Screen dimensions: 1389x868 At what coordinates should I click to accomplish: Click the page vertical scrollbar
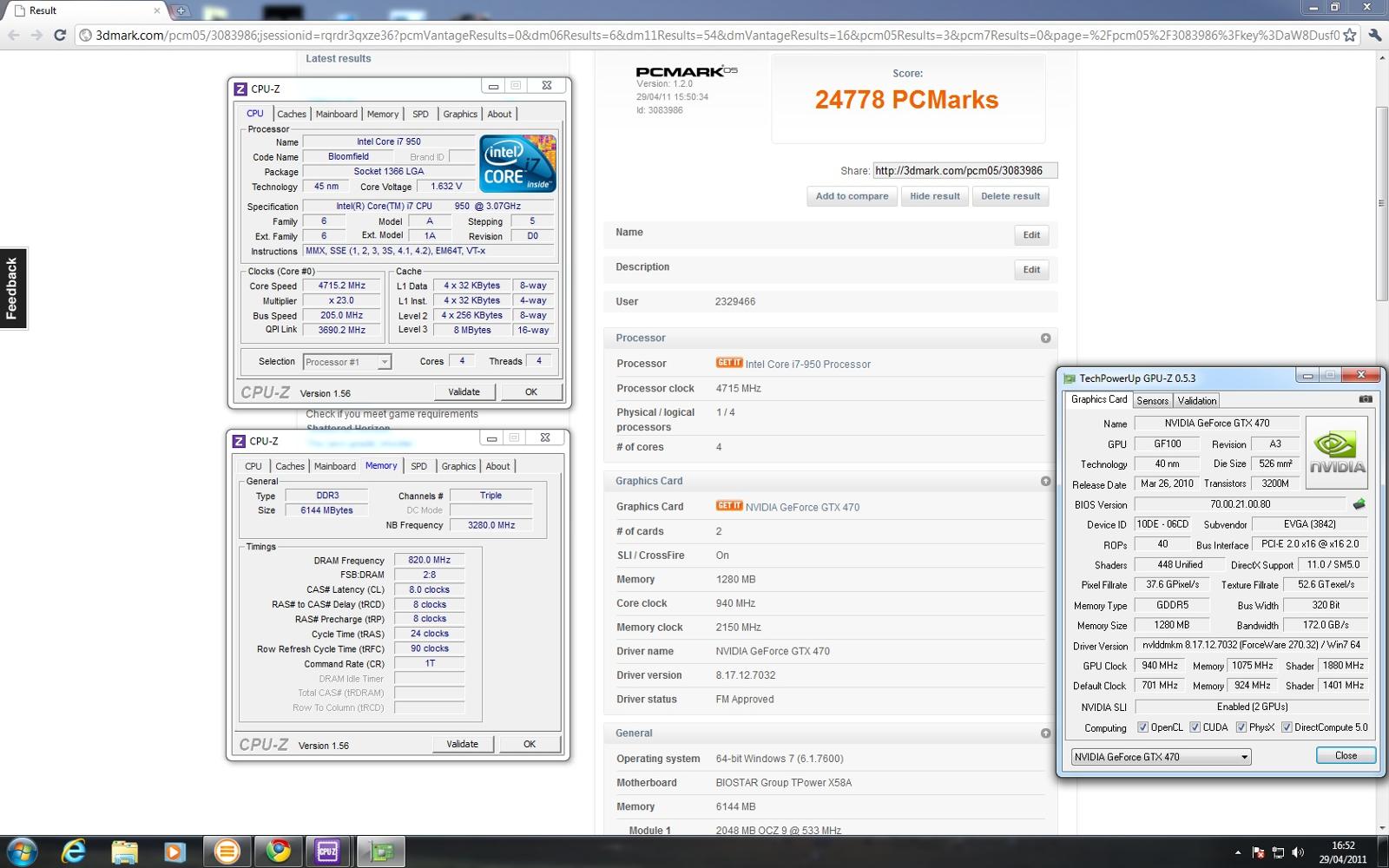pos(1381,203)
